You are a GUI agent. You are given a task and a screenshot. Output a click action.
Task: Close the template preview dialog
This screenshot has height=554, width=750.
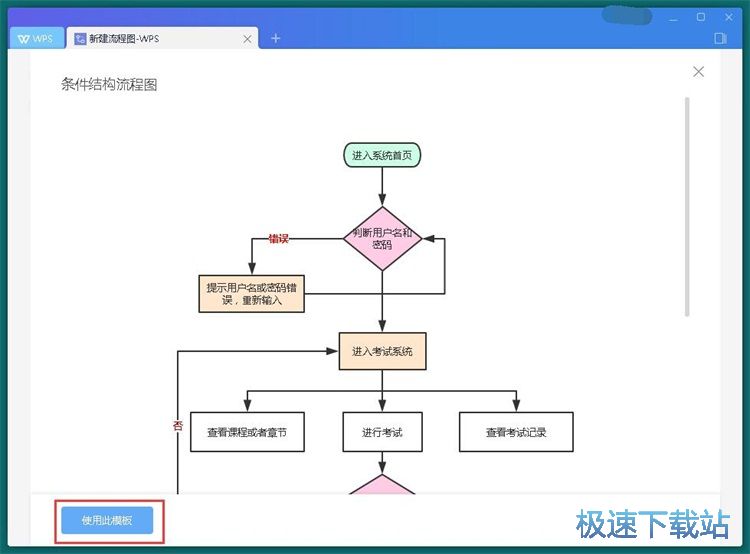[698, 72]
